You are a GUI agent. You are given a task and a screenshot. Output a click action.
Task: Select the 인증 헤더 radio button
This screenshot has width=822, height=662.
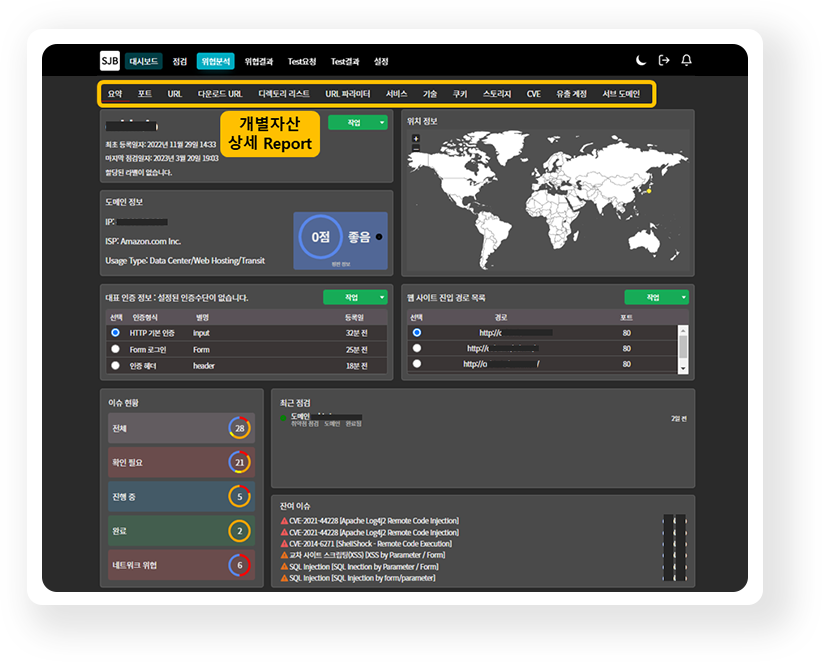click(116, 366)
